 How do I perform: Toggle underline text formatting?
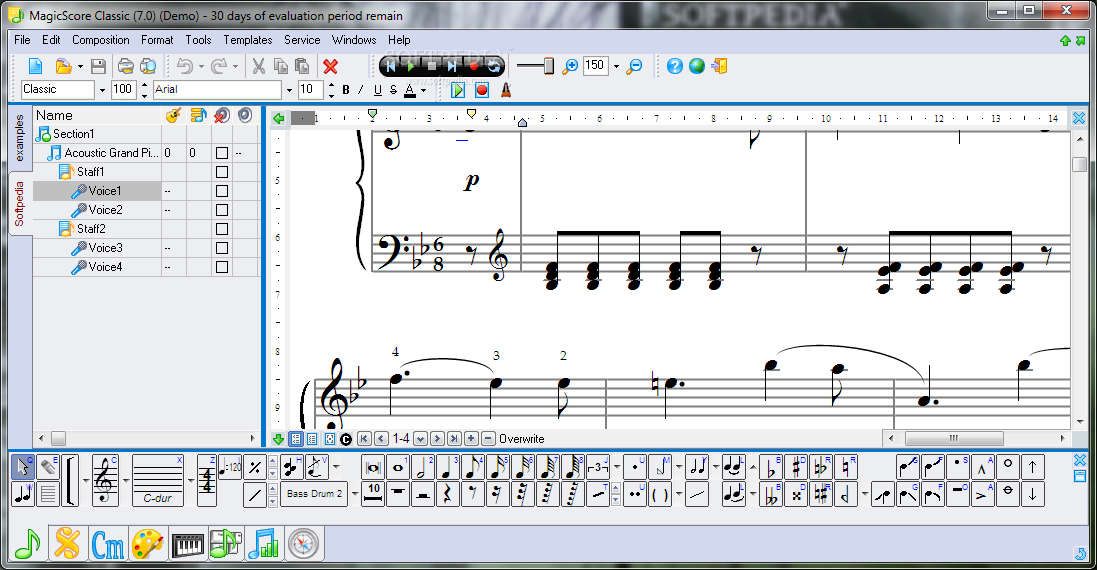click(x=378, y=90)
